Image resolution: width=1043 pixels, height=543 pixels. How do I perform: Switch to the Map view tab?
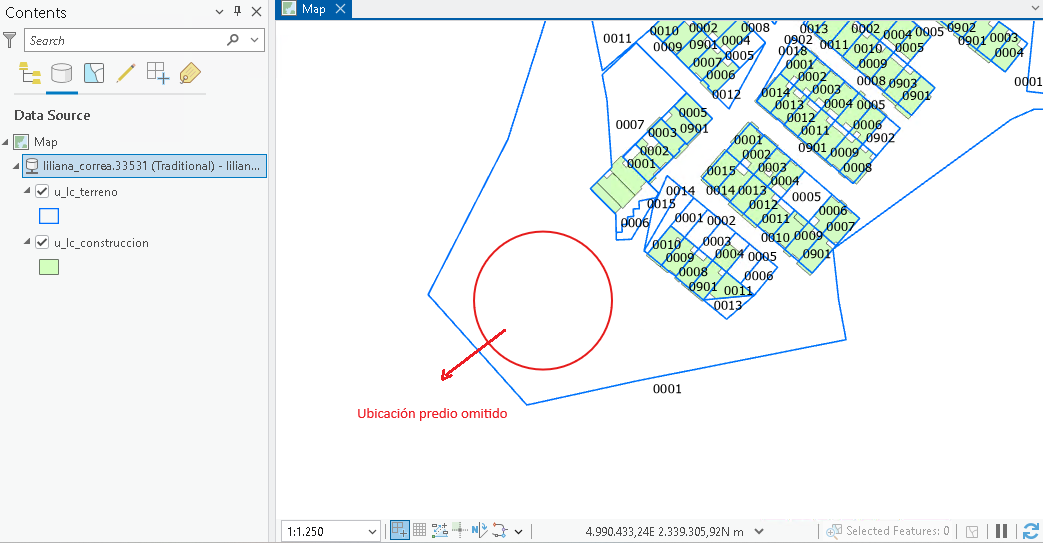click(313, 9)
